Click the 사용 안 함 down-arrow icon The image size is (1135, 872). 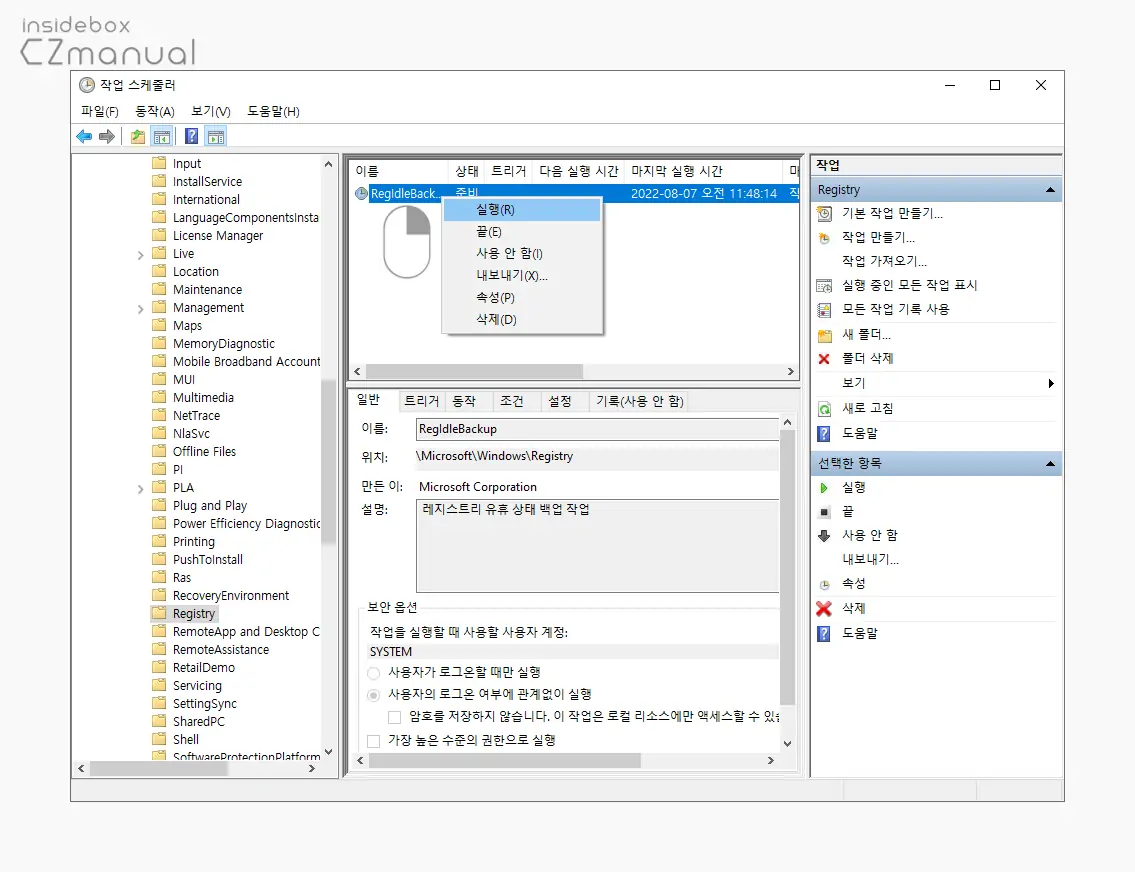coord(824,536)
